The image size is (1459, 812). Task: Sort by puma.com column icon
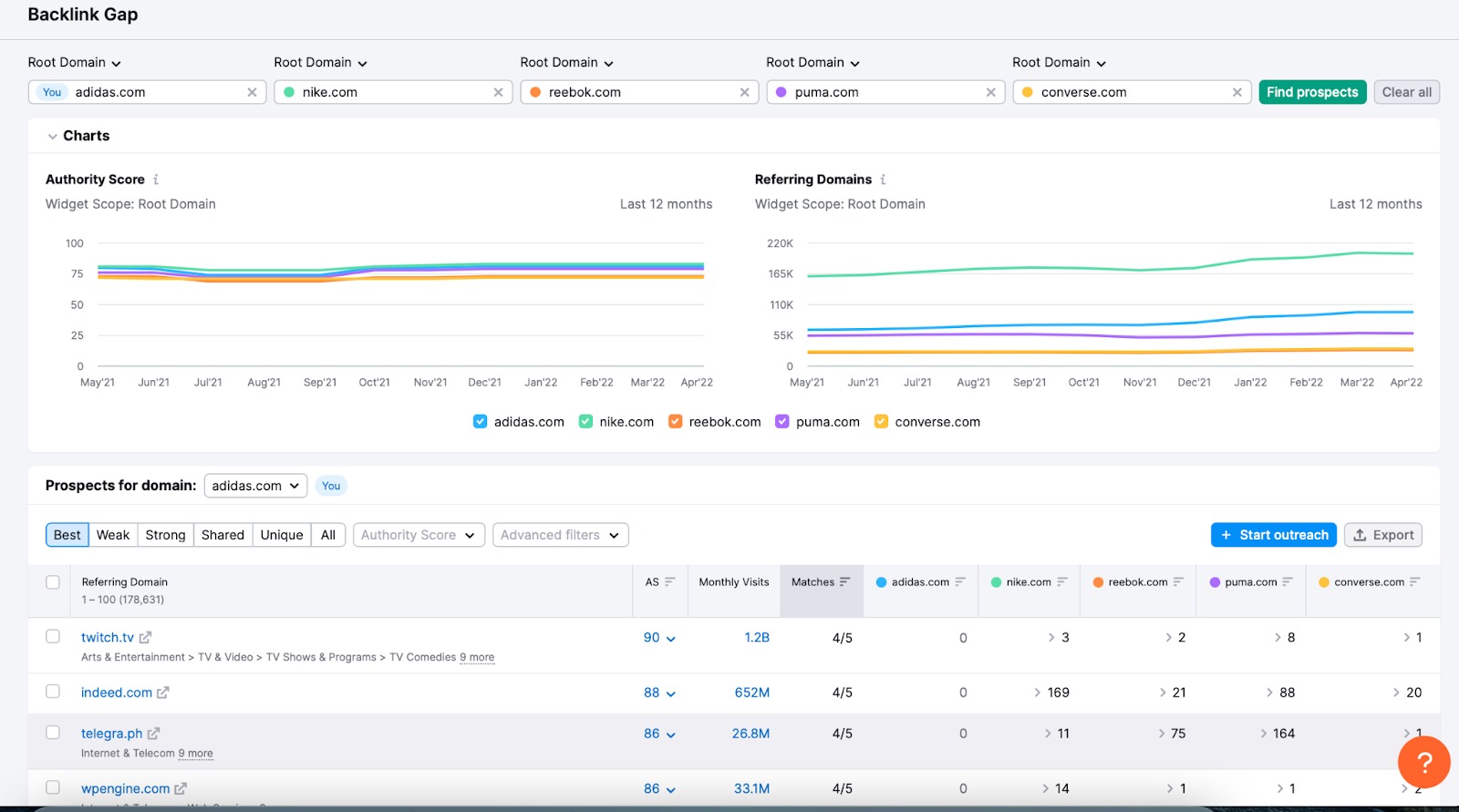(1288, 582)
